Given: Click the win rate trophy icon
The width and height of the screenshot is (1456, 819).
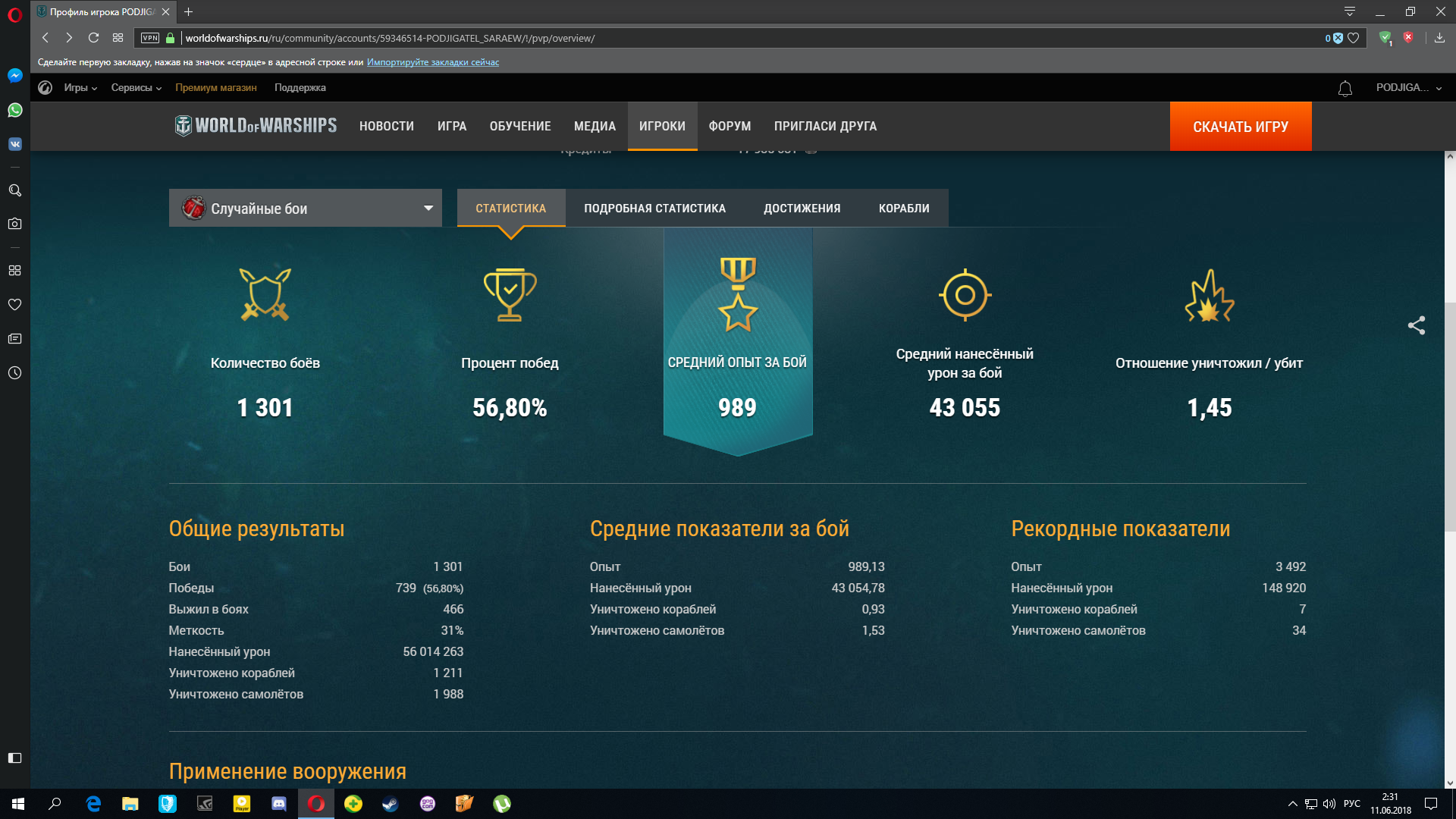Looking at the screenshot, I should pos(510,294).
